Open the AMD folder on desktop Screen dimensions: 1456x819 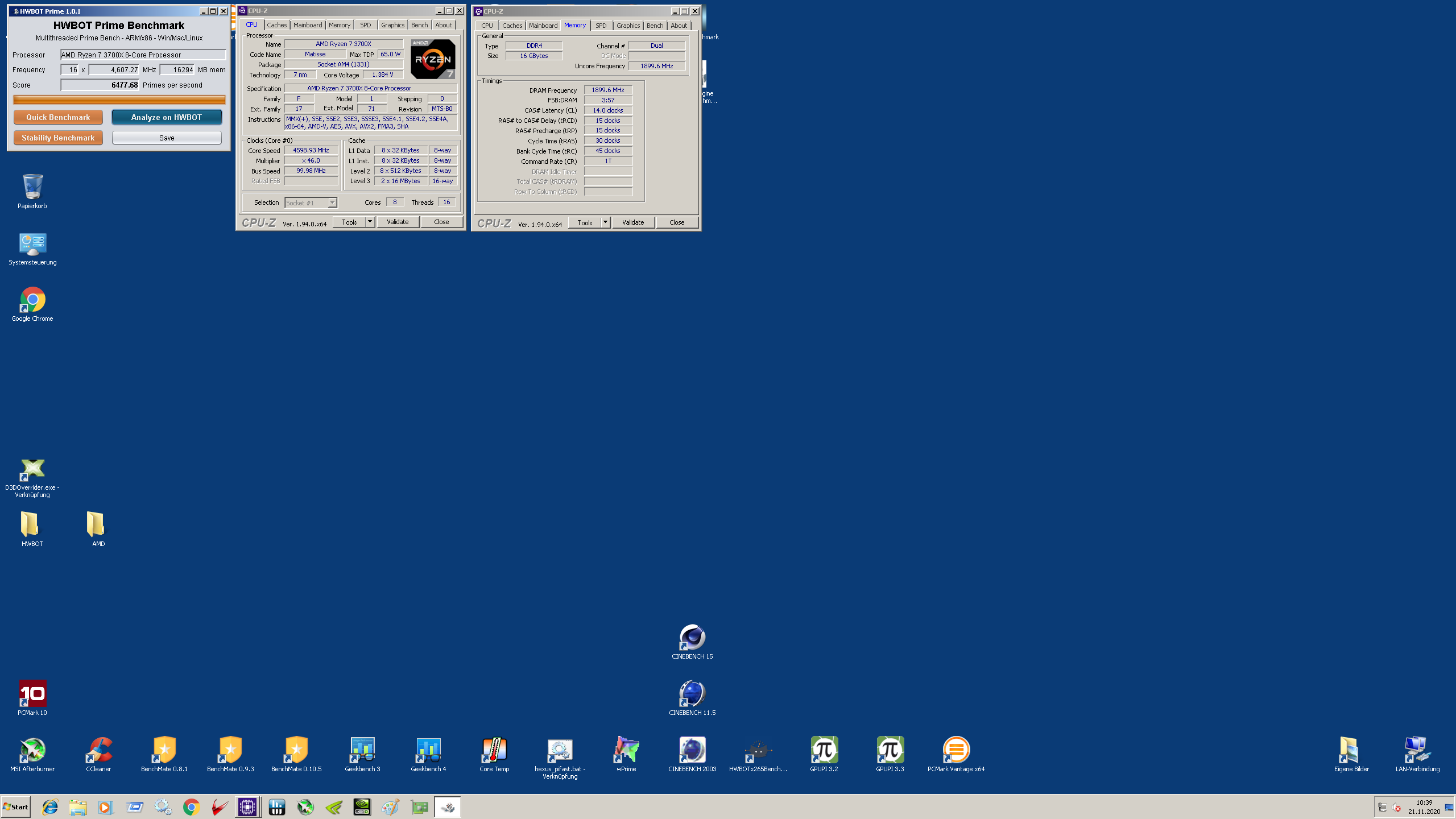coord(98,528)
